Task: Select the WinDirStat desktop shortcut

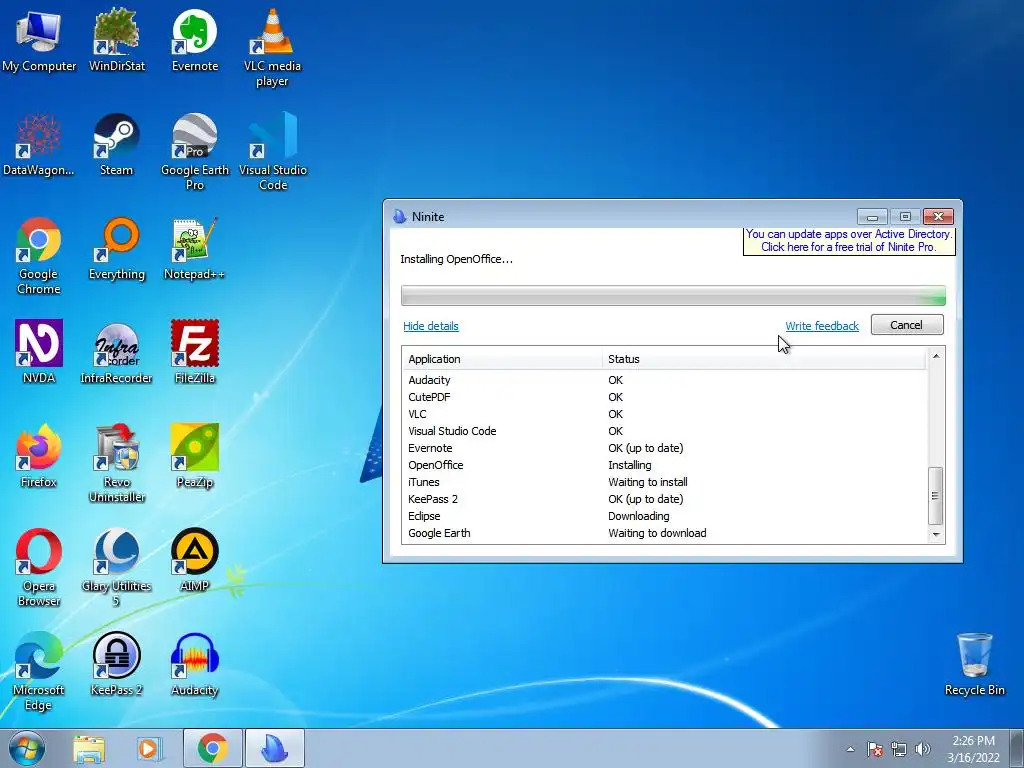Action: pyautogui.click(x=117, y=40)
